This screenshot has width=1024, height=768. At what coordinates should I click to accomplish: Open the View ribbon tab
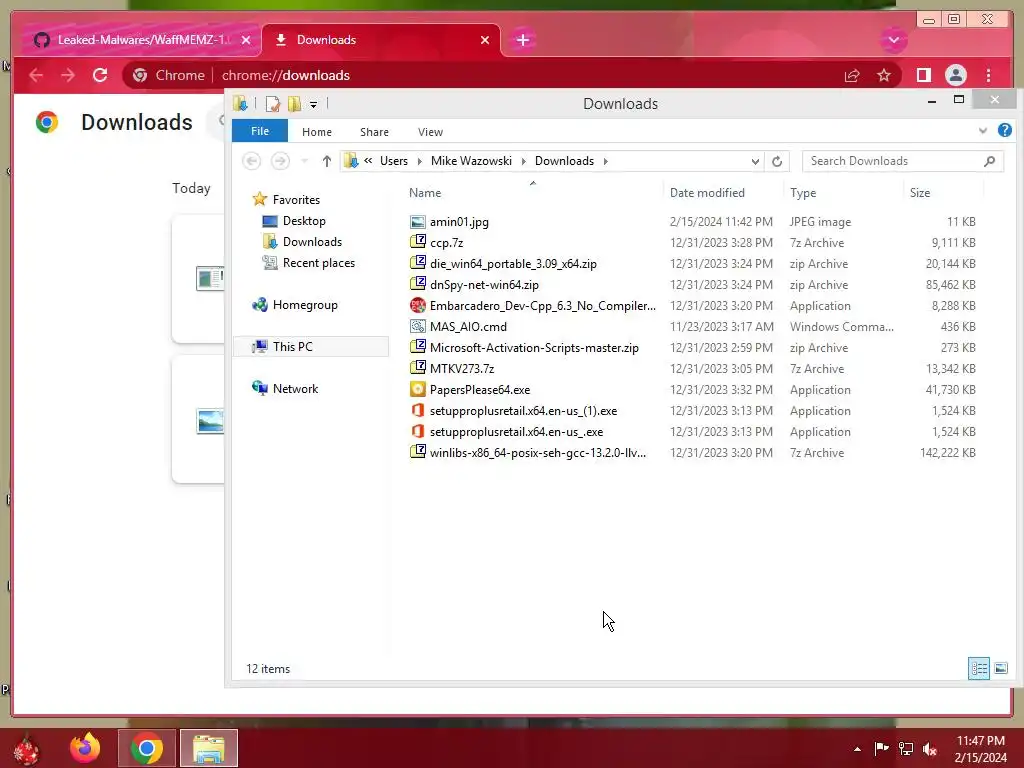(x=430, y=132)
